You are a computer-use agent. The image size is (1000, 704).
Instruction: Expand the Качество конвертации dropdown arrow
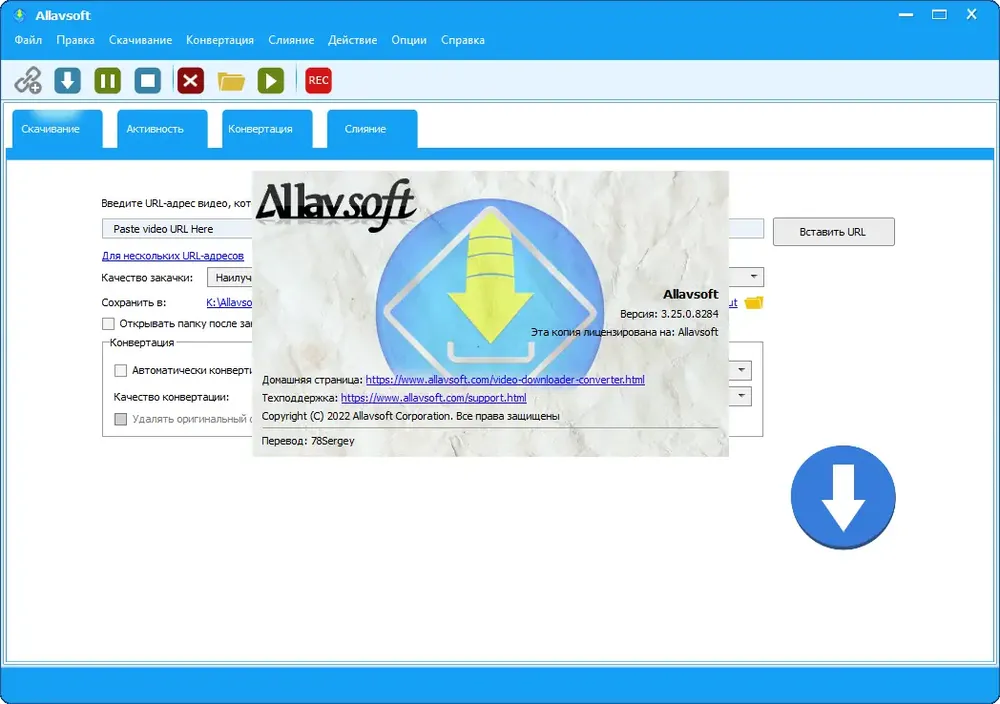coord(741,396)
